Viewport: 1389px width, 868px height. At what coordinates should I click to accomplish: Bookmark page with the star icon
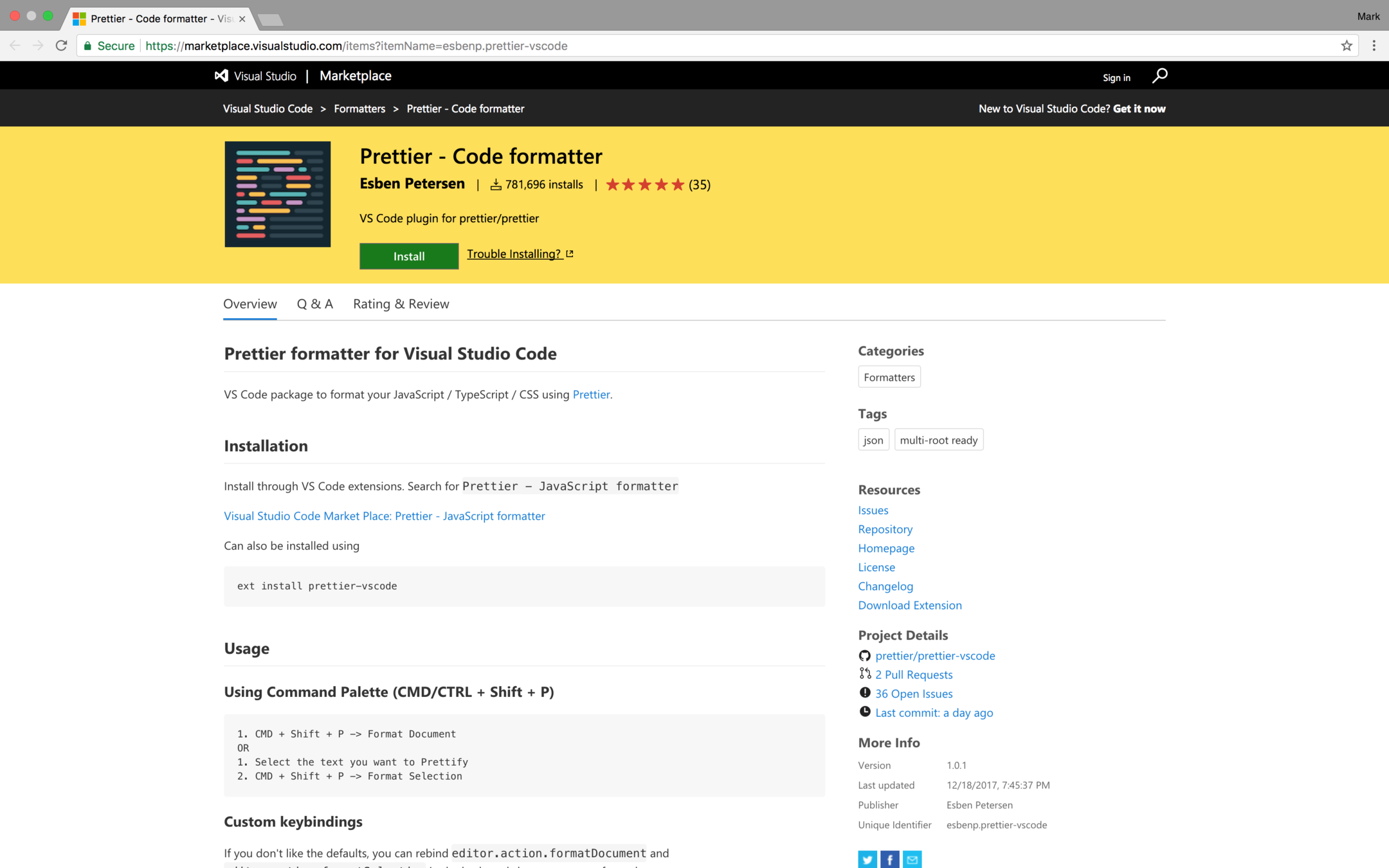pos(1347,46)
